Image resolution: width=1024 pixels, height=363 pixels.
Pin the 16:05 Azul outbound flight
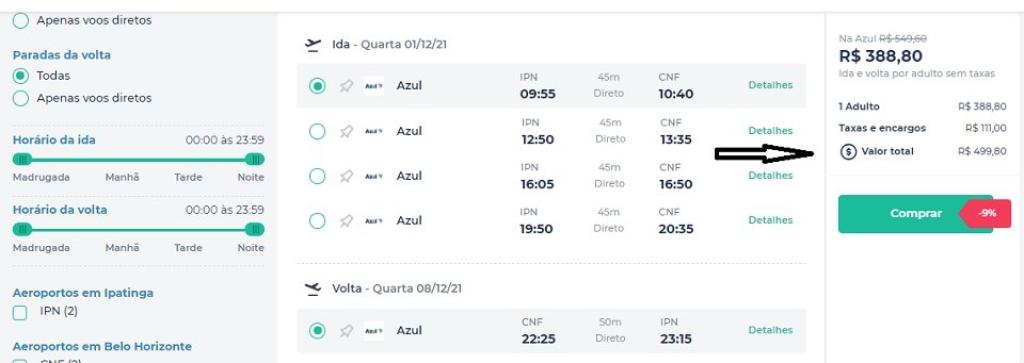[x=346, y=176]
